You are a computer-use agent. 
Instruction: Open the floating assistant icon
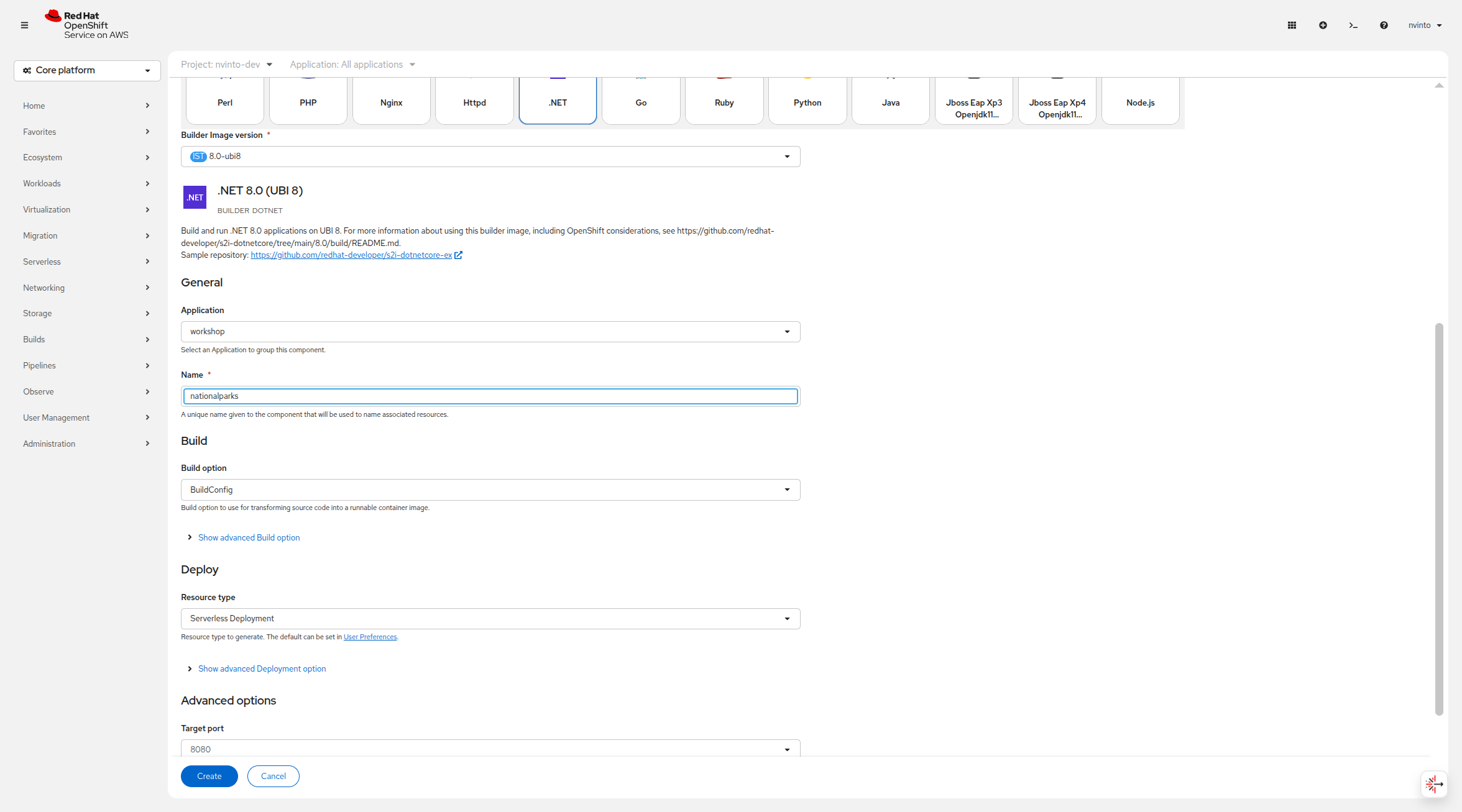pos(1434,784)
